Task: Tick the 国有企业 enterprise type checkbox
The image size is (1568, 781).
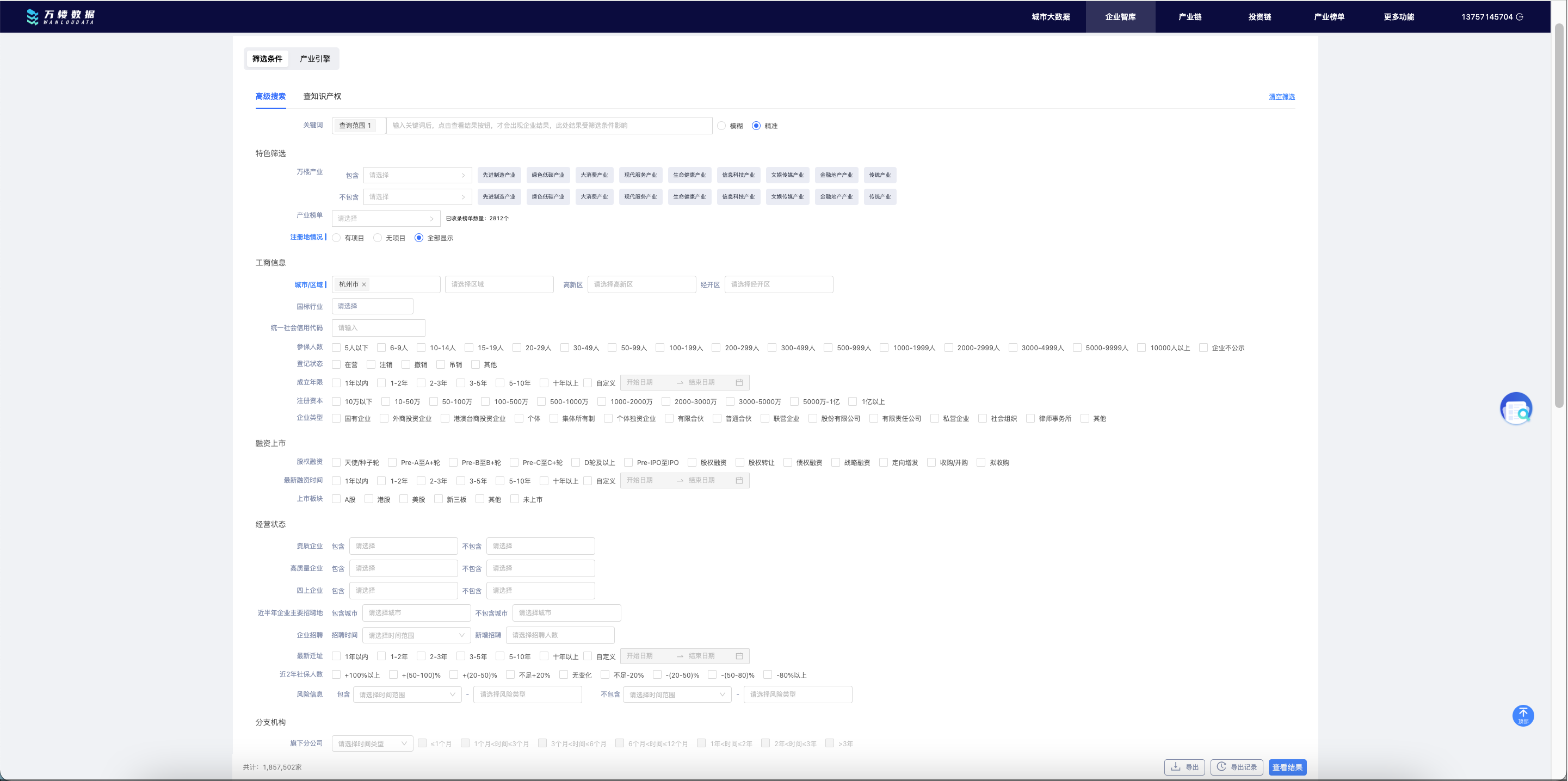Action: 336,418
